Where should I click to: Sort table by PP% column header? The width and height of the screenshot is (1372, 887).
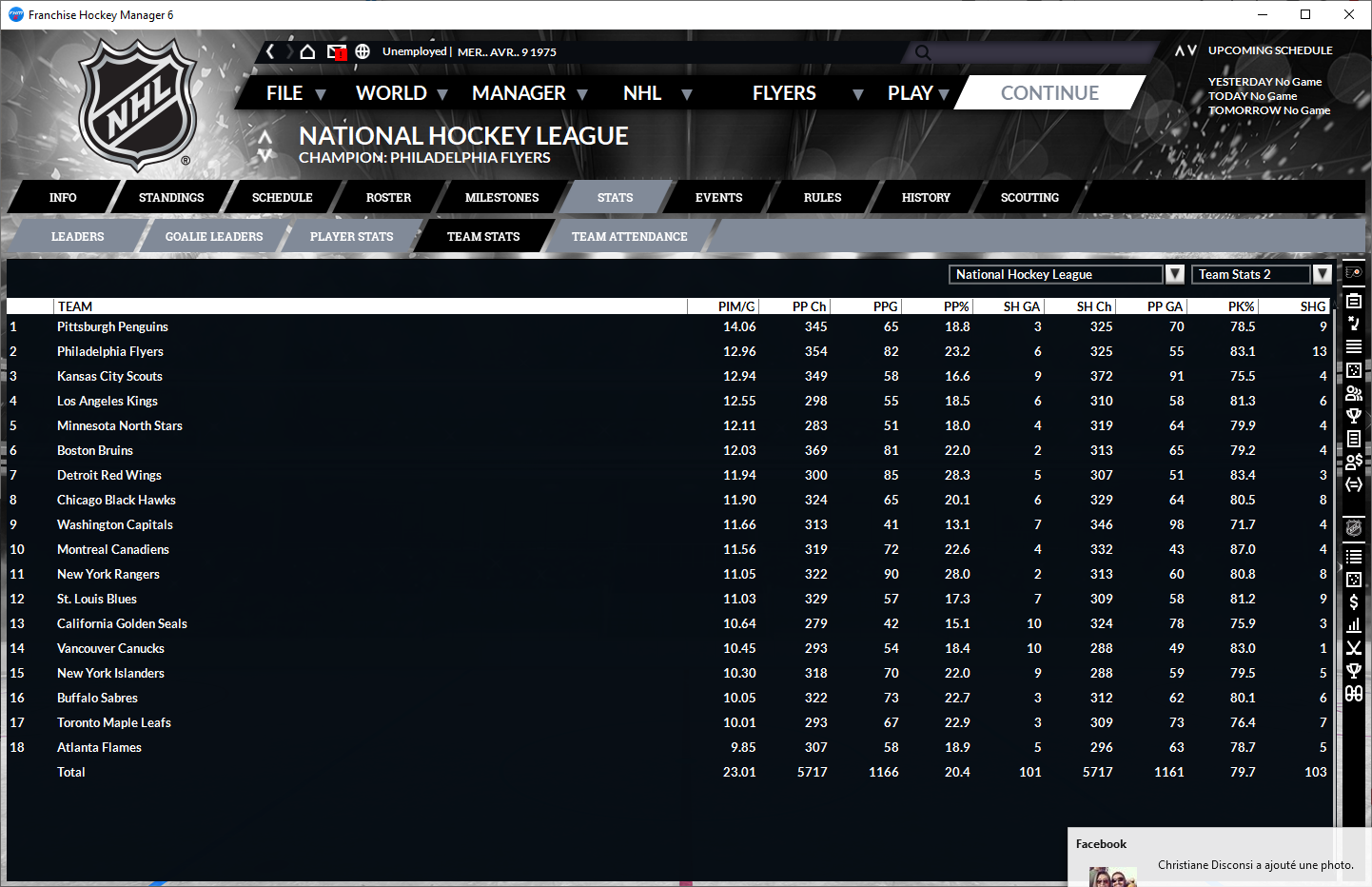[956, 306]
